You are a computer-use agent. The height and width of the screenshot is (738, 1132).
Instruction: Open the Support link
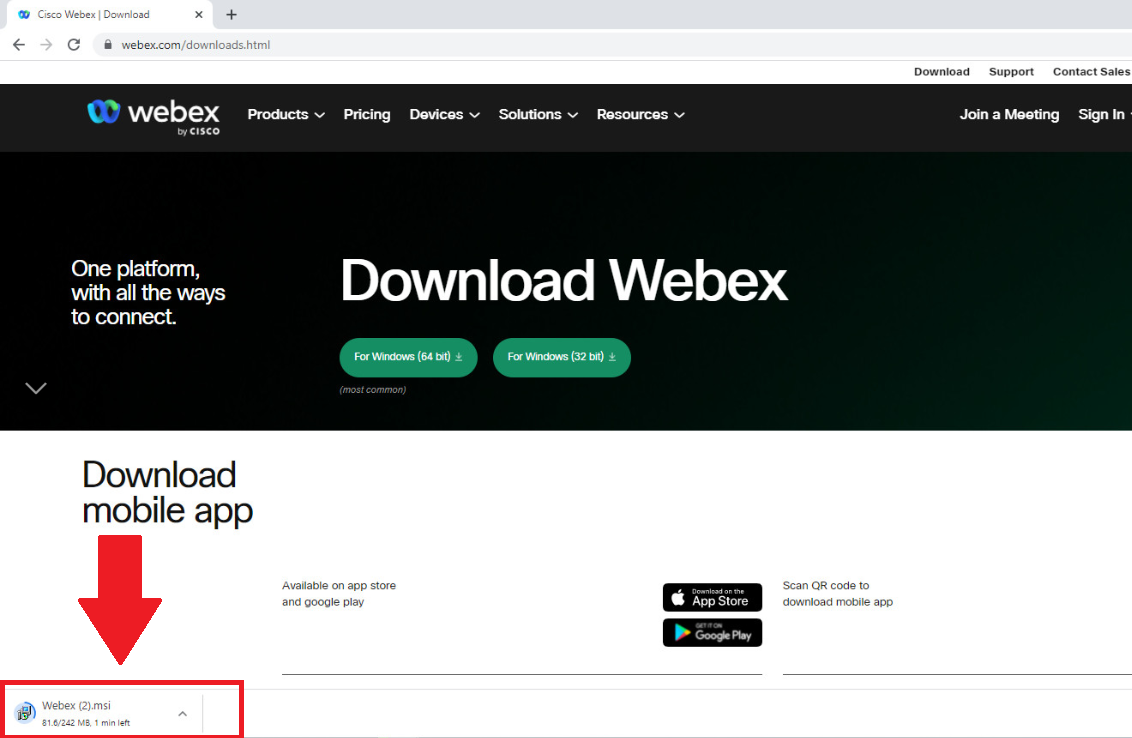tap(1011, 71)
